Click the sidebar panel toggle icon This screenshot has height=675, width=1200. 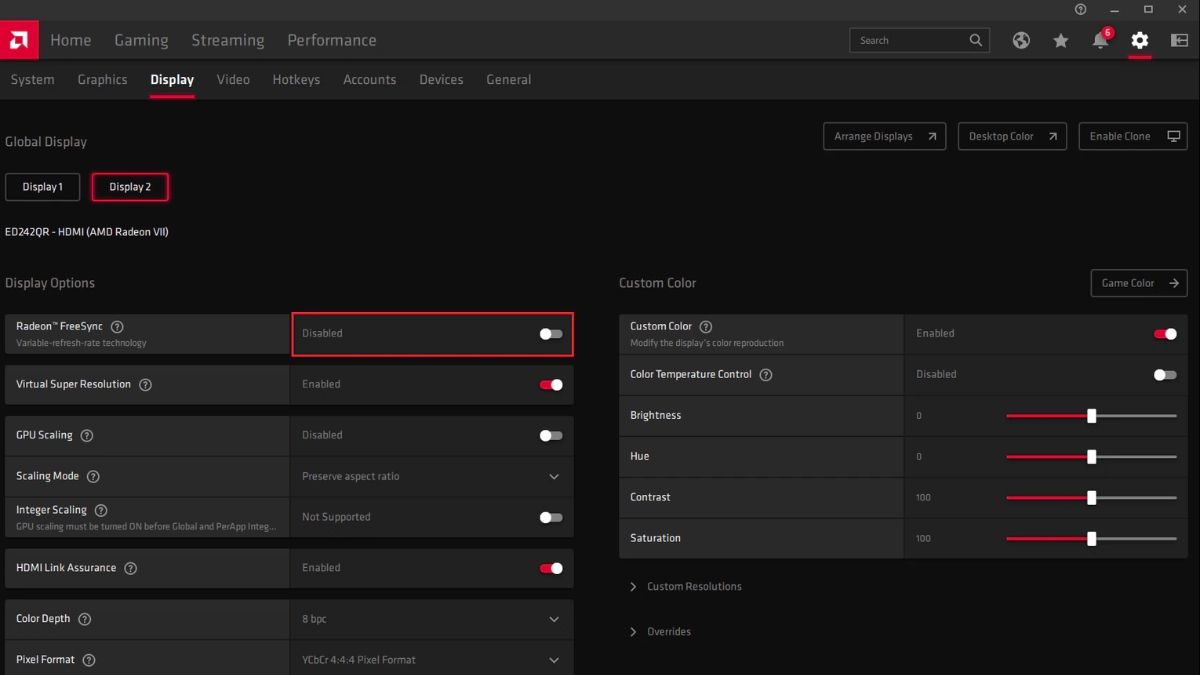pos(1178,40)
